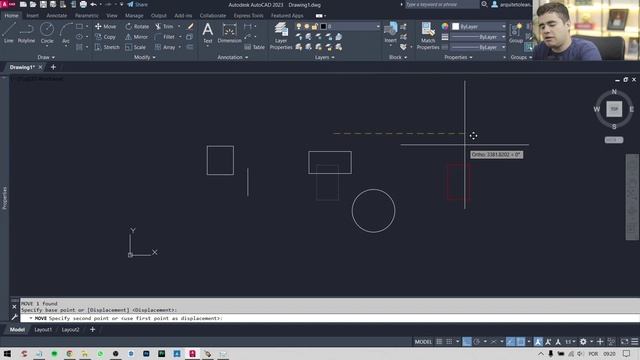The height and width of the screenshot is (360, 640).
Task: Open the View ribbon tab
Action: [x=111, y=16]
